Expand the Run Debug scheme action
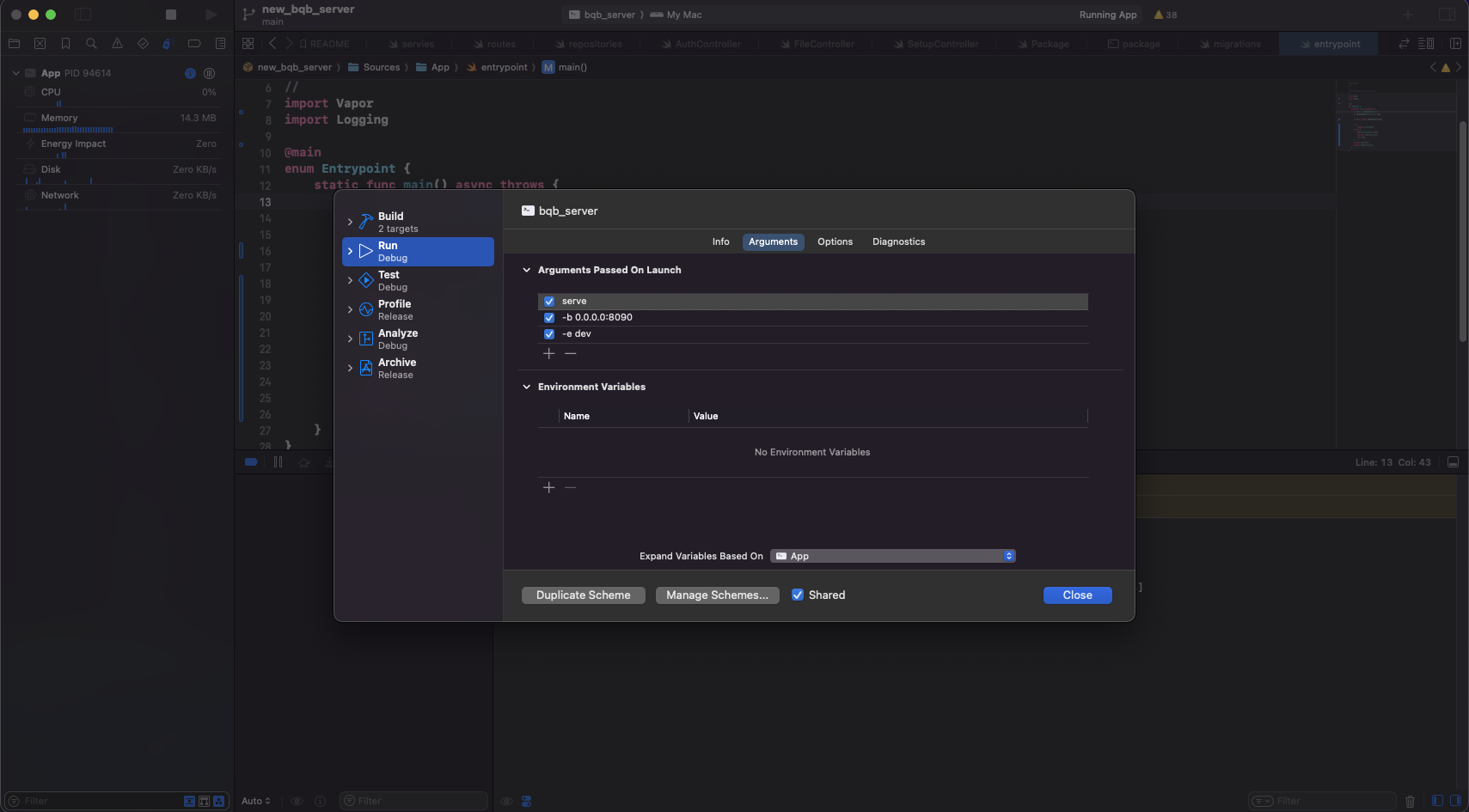The height and width of the screenshot is (812, 1469). click(x=350, y=251)
